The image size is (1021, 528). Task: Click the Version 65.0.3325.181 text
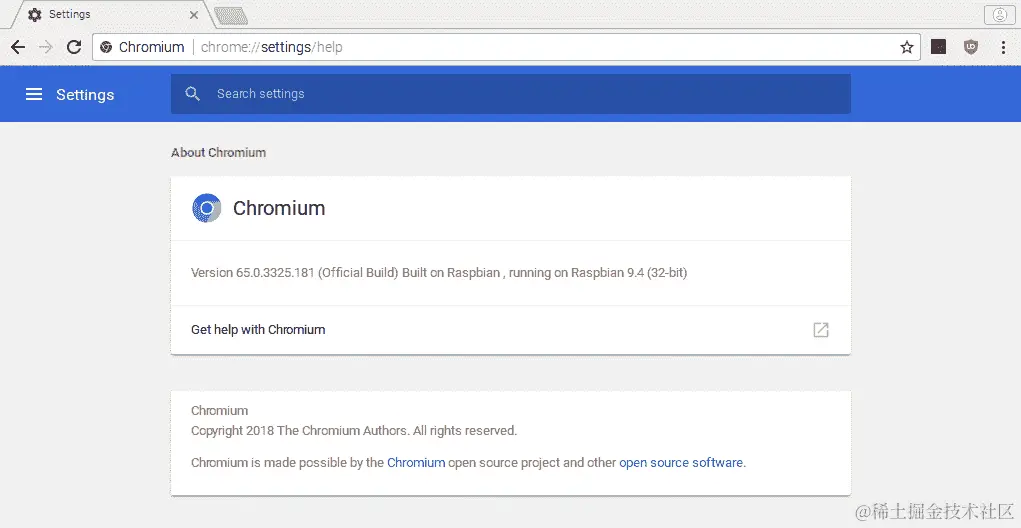click(439, 273)
